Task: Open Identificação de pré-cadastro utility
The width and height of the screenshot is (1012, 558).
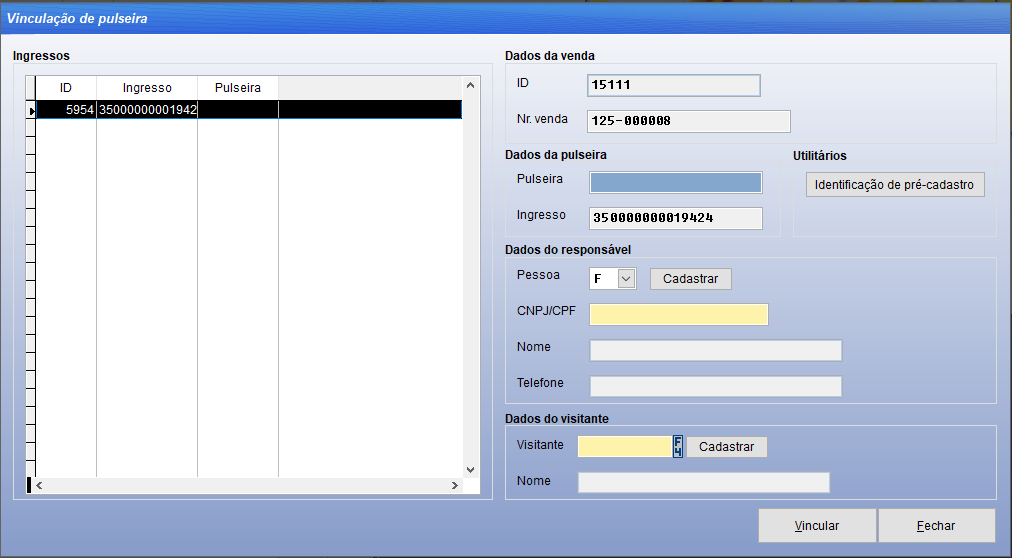Action: [x=894, y=185]
